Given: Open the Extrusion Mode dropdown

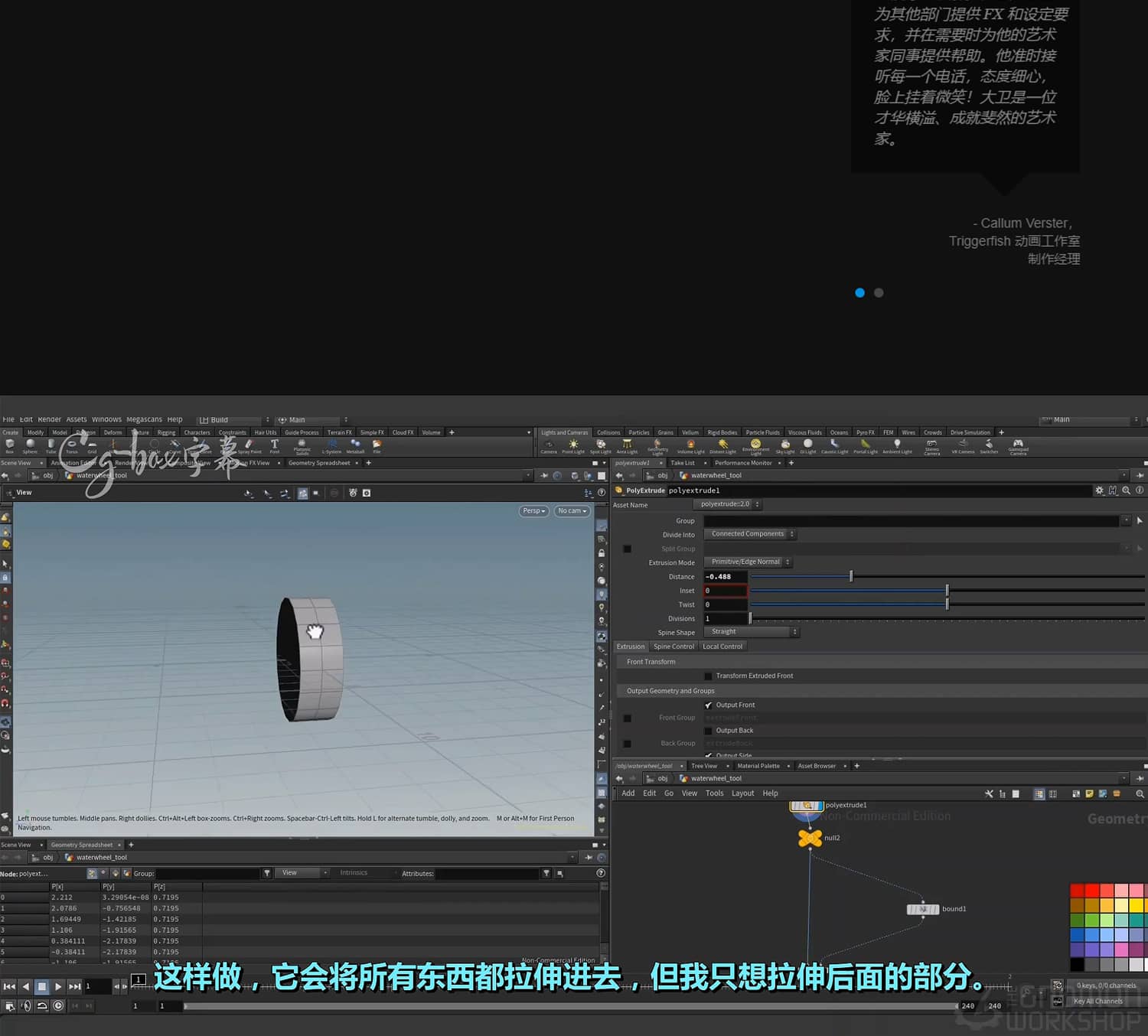Looking at the screenshot, I should tap(747, 562).
